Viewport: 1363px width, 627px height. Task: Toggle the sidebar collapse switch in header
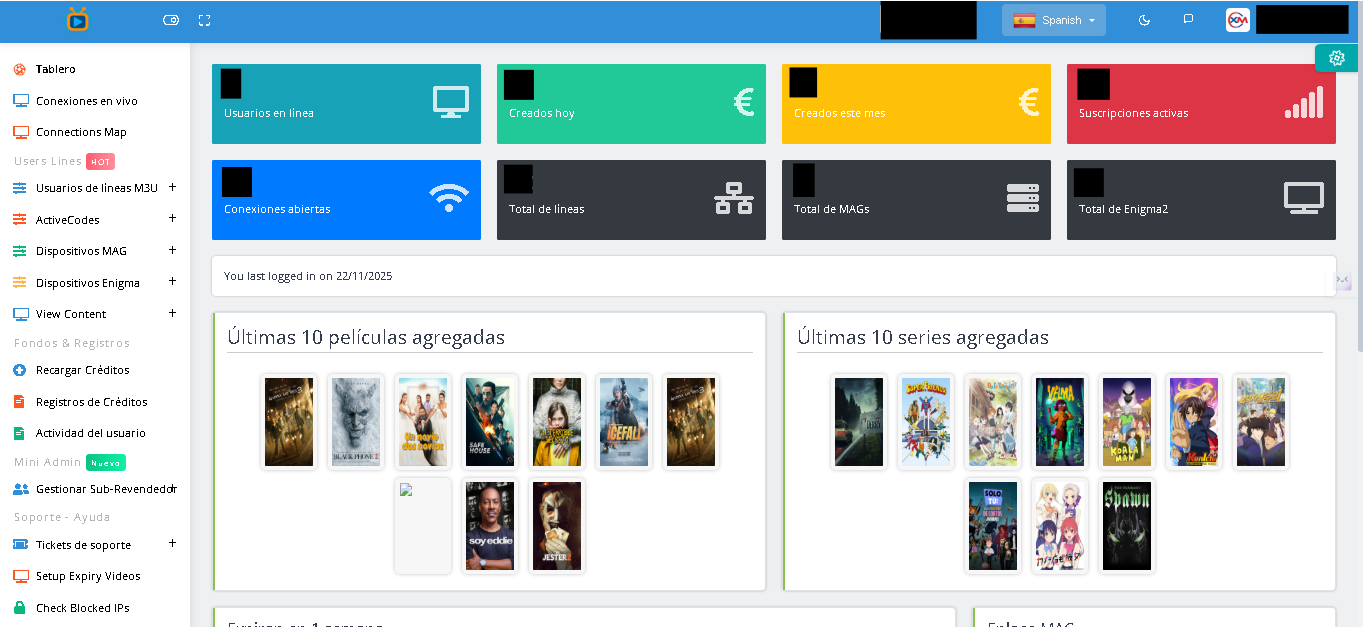coord(170,20)
